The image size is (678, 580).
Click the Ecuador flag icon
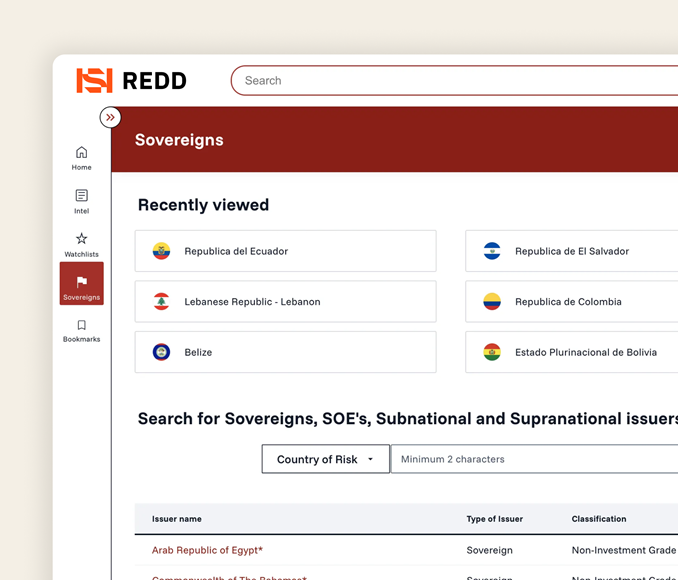pyautogui.click(x=161, y=251)
